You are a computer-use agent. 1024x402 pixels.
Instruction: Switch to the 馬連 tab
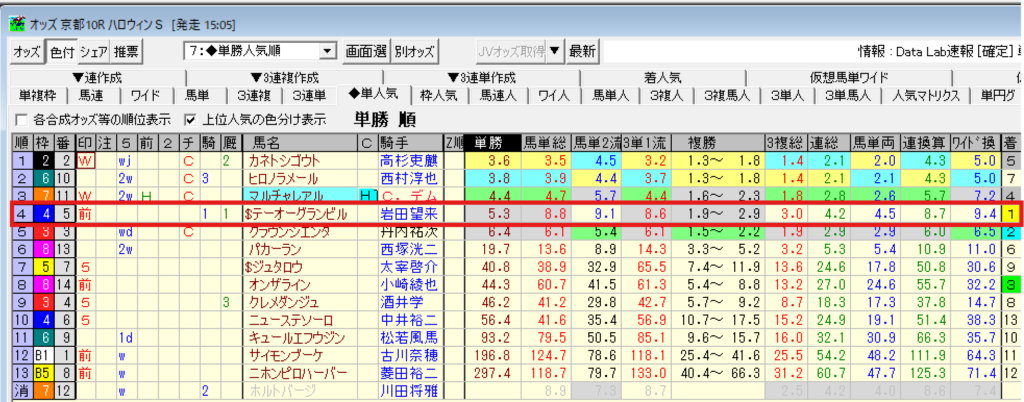(x=89, y=96)
